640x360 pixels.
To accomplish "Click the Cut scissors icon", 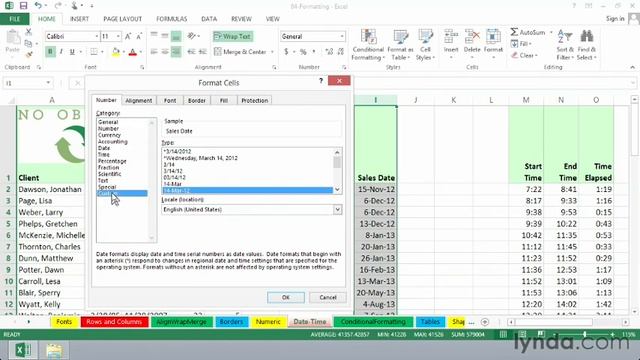I will pyautogui.click(x=29, y=32).
